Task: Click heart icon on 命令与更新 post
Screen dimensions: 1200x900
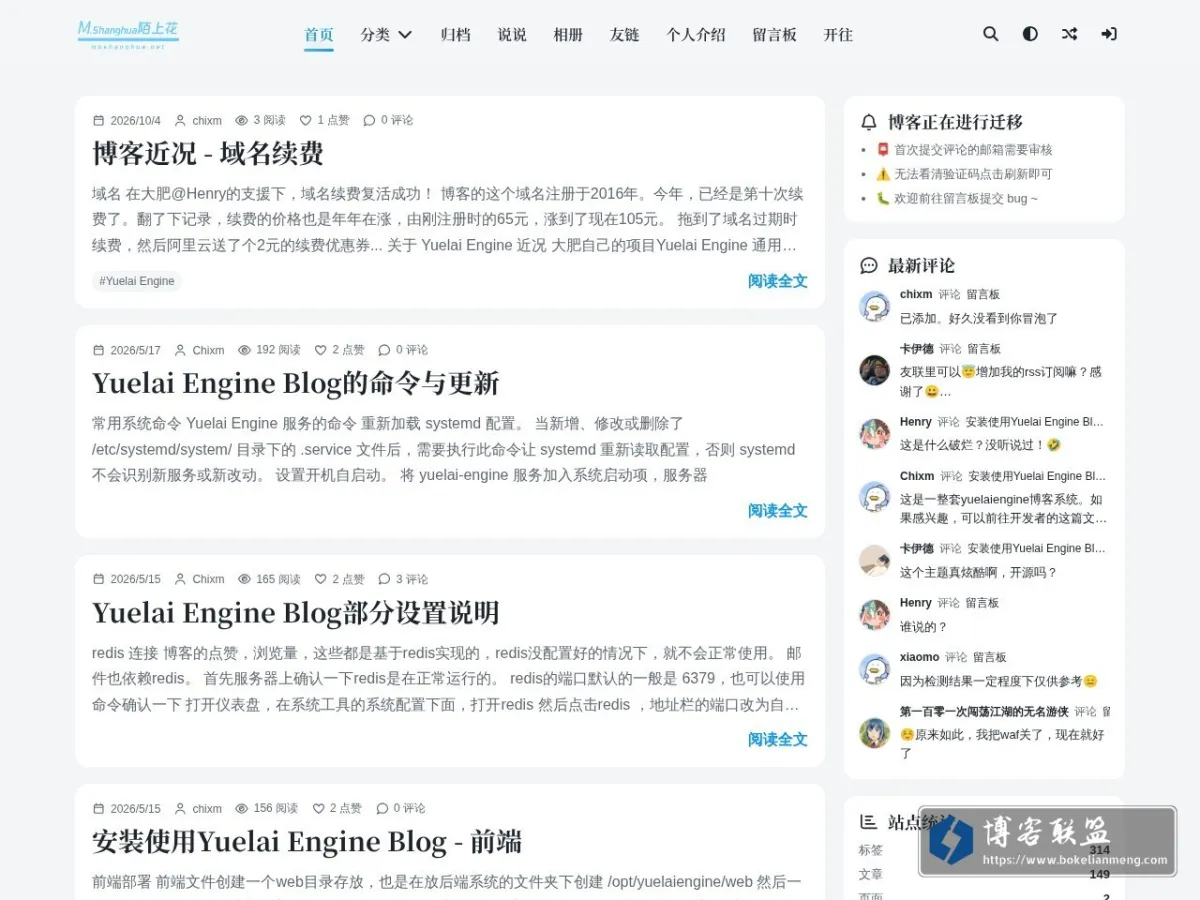Action: [x=321, y=350]
